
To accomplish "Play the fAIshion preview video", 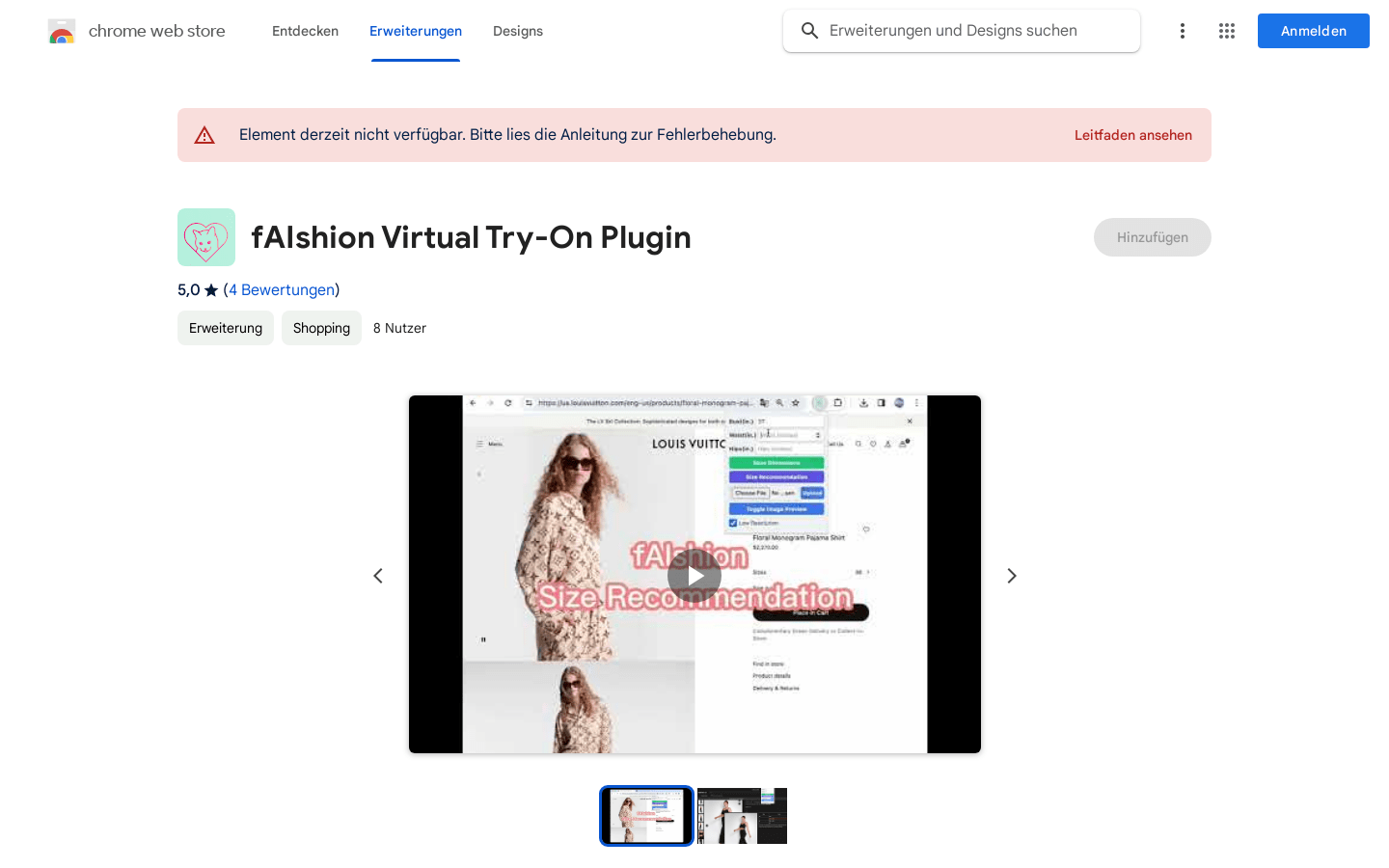I will click(694, 576).
